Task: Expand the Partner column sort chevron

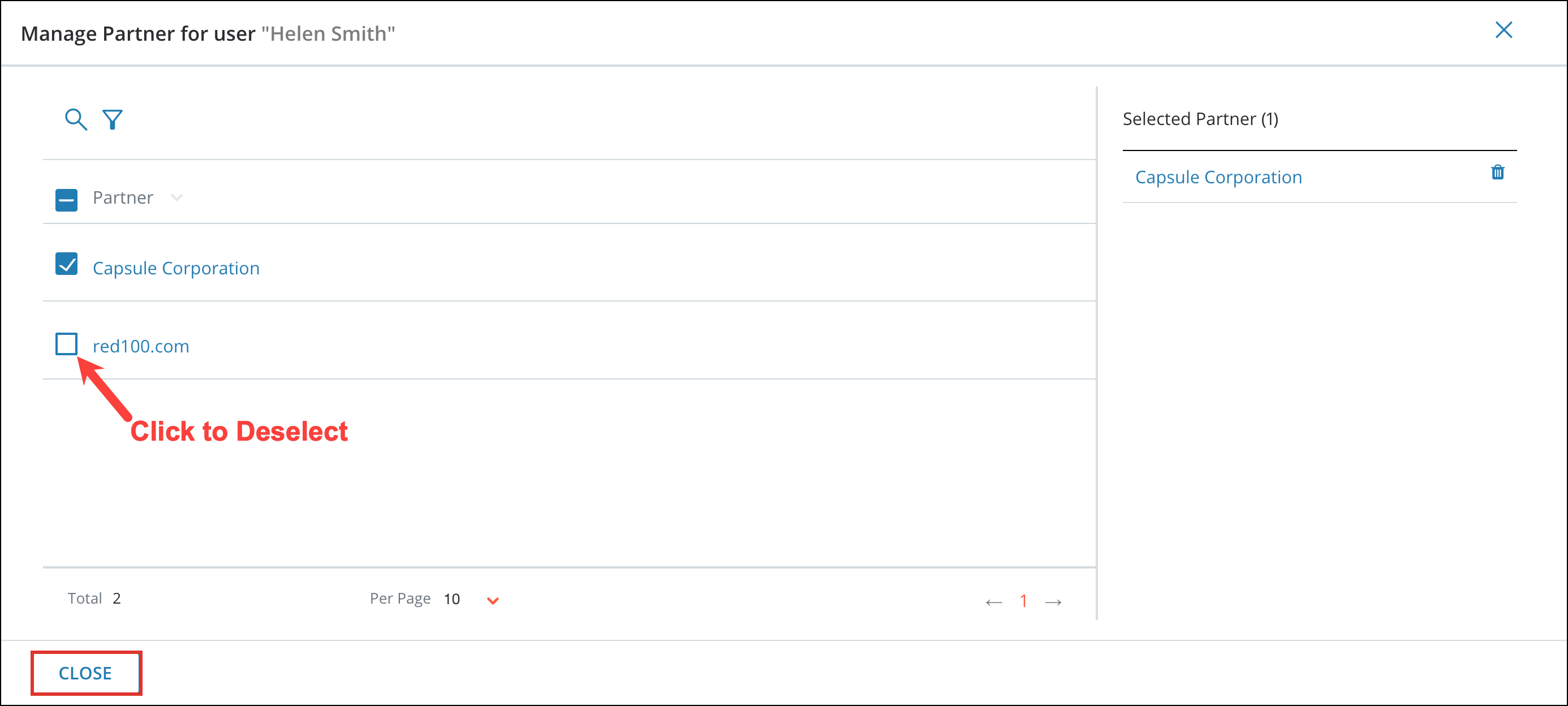Action: (x=176, y=198)
